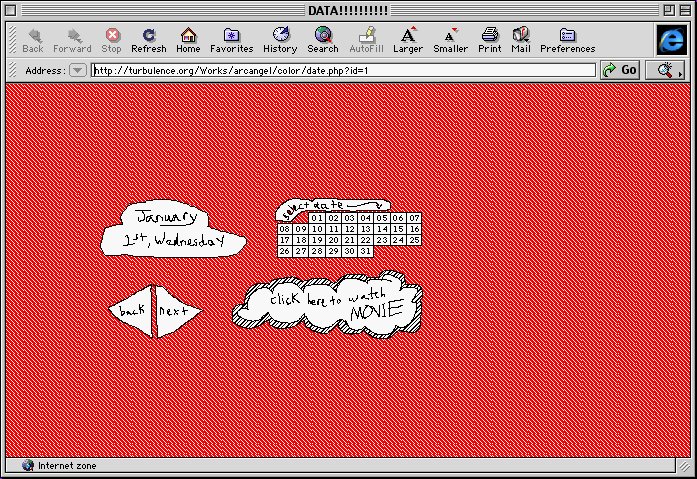
Task: Select date 22 in calendar
Action: coord(366,240)
